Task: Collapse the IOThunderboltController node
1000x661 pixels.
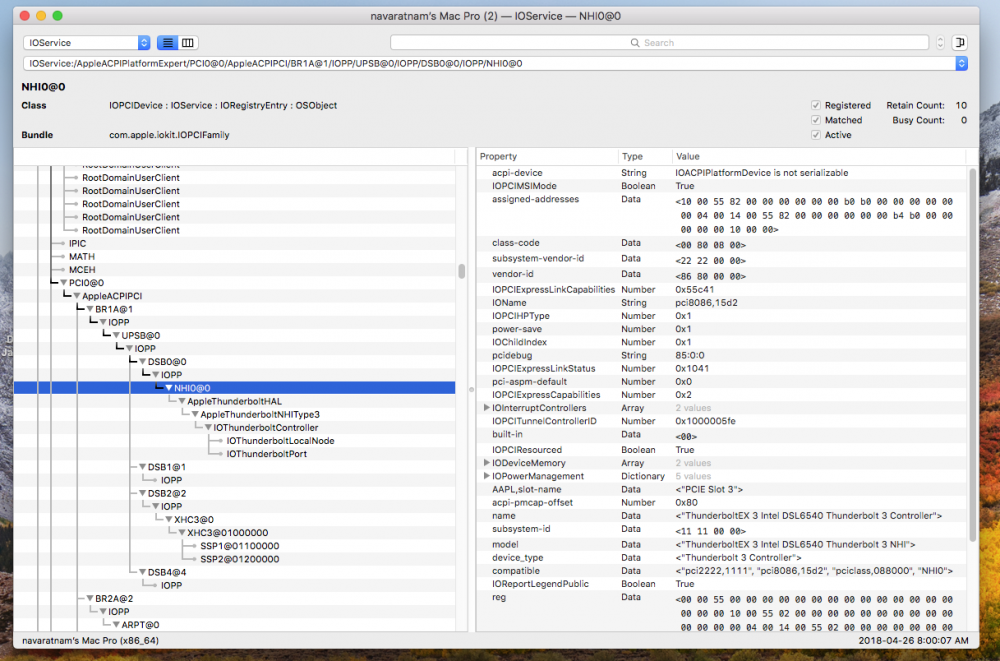Action: click(208, 427)
